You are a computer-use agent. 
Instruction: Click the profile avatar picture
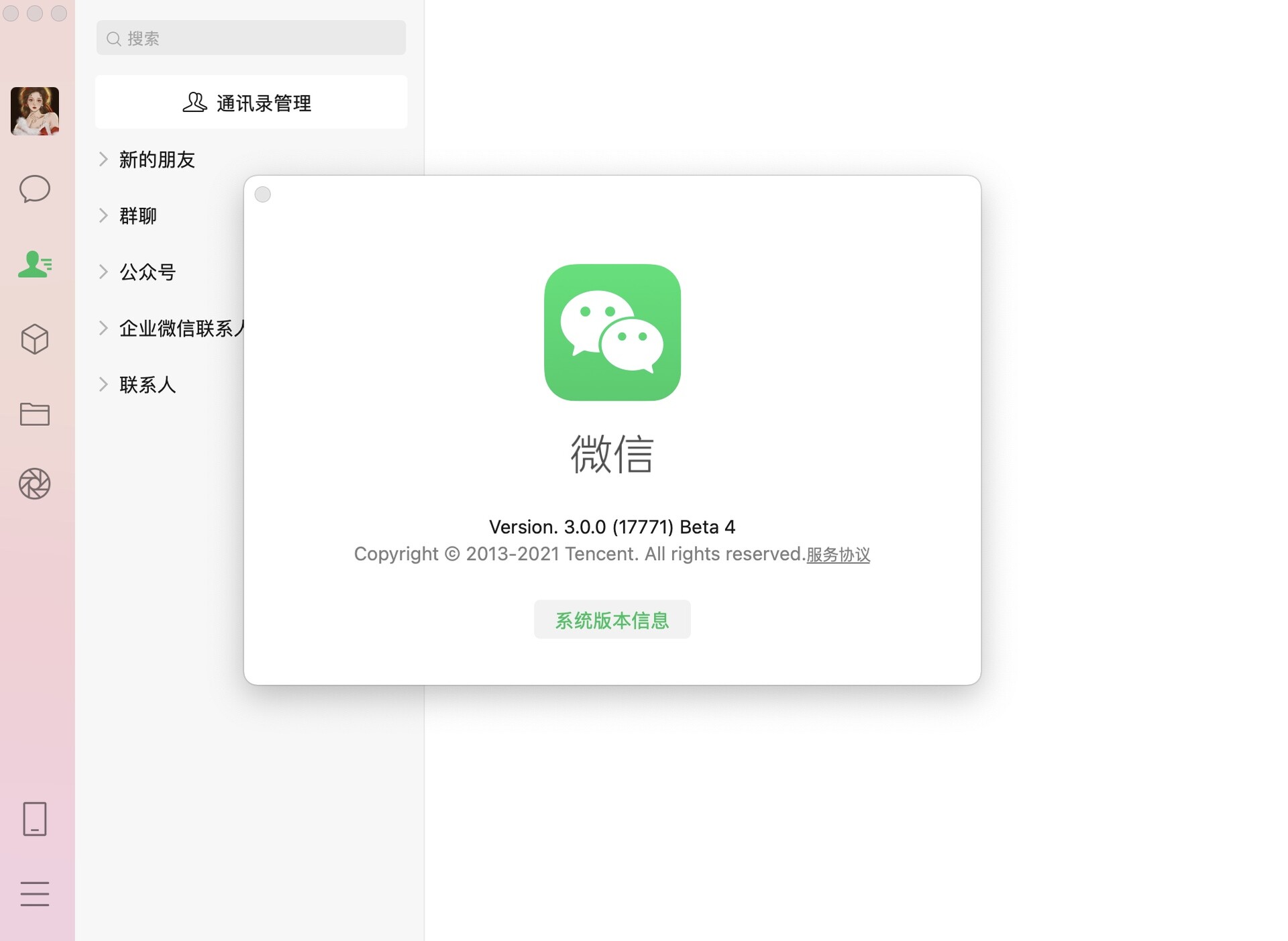point(35,111)
